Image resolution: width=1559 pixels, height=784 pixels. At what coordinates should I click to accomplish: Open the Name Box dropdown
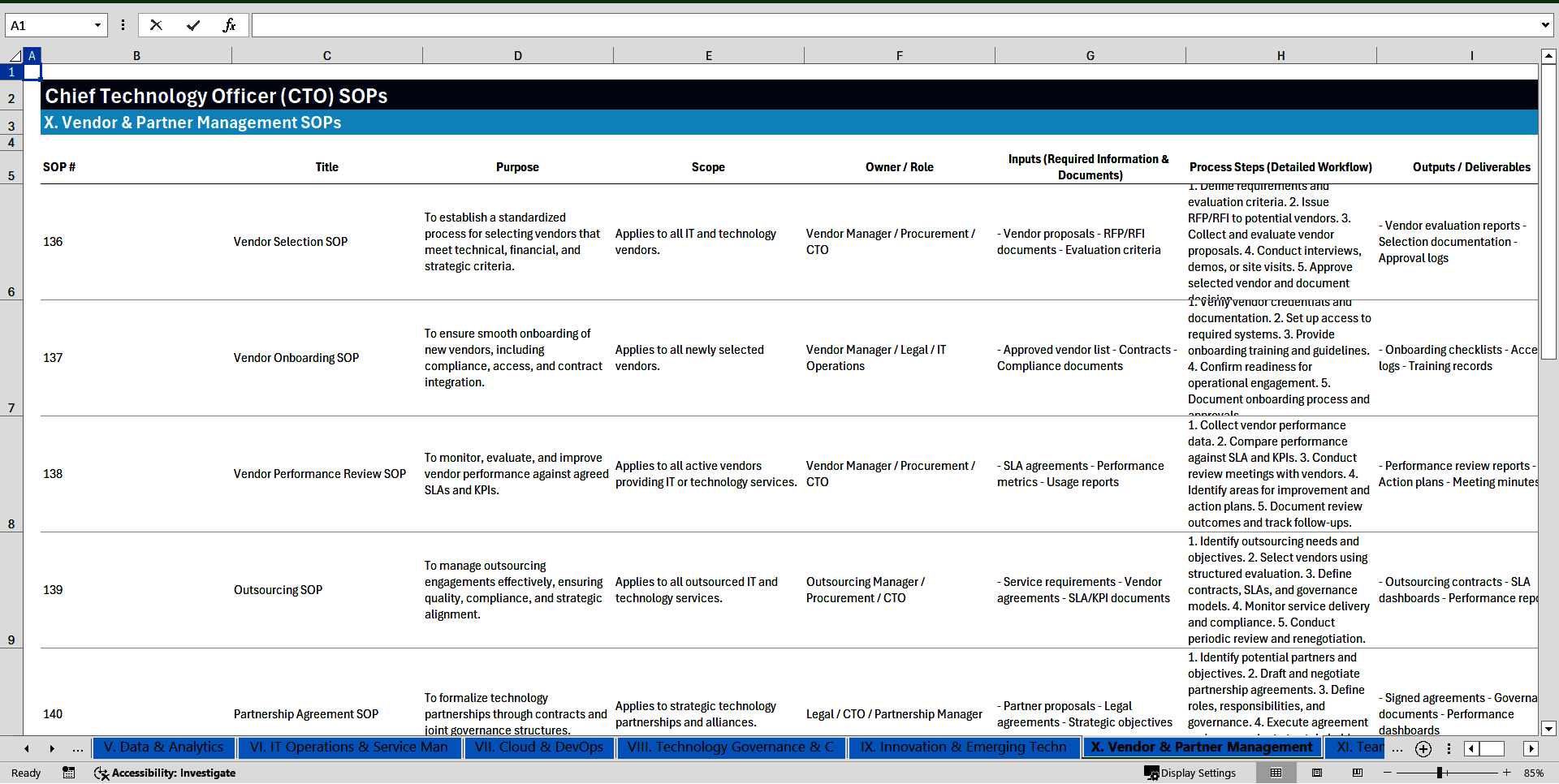point(97,25)
